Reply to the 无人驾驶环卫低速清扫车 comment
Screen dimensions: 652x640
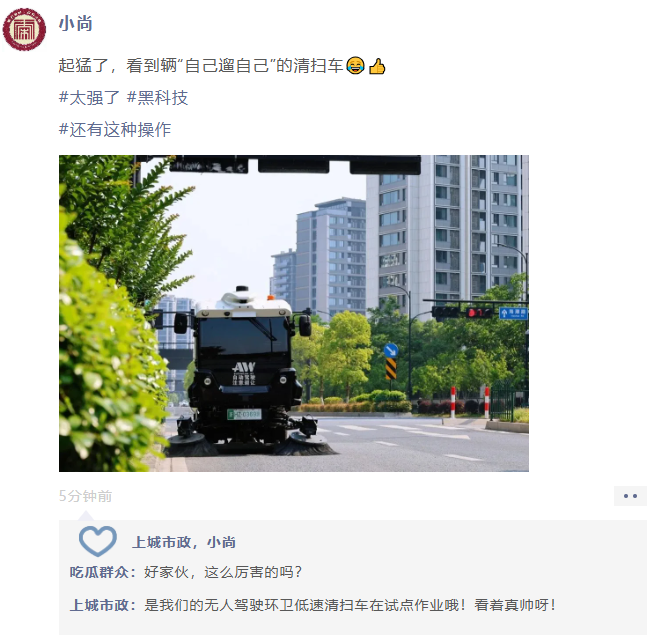tap(349, 605)
